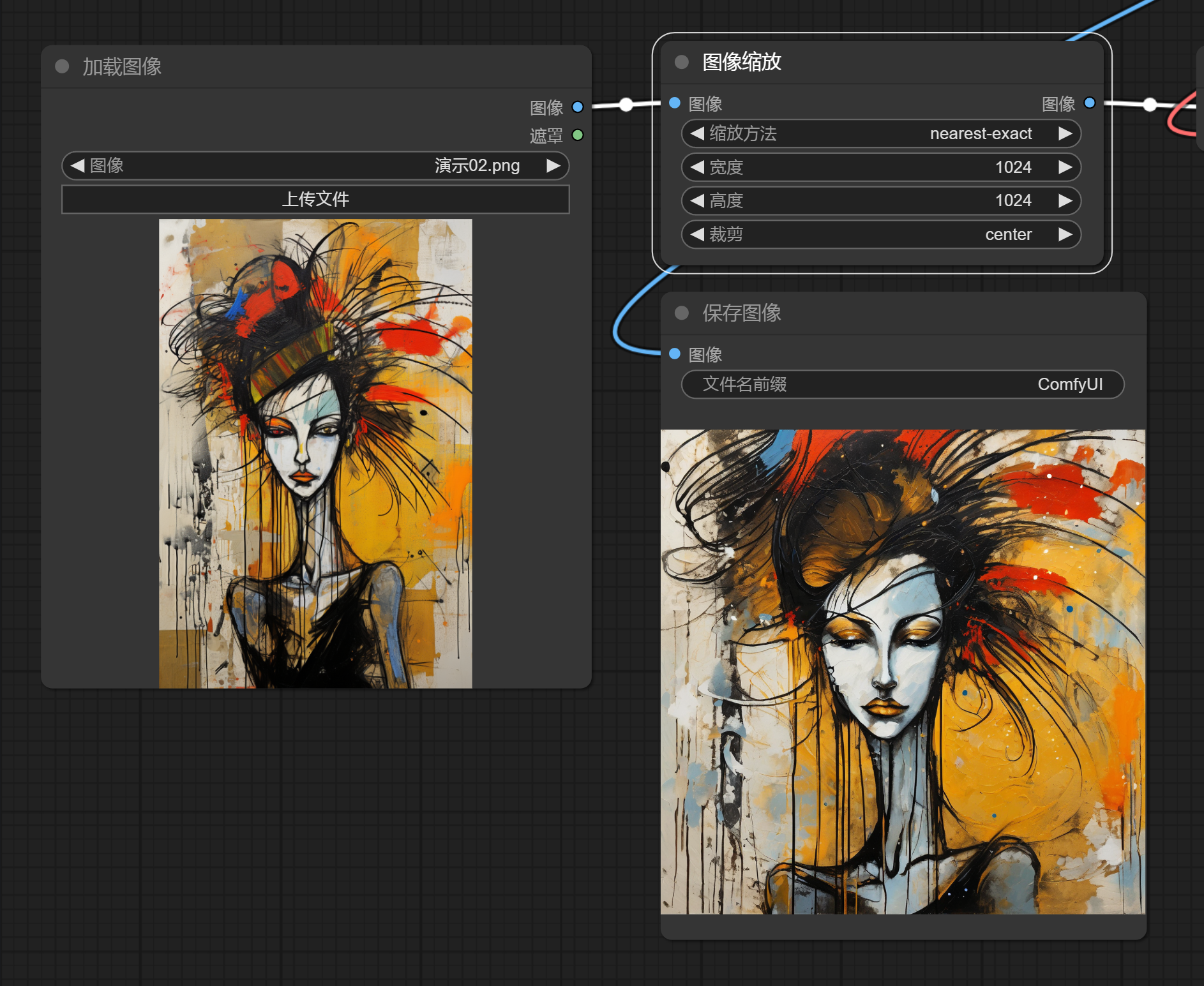Switch 缩放方法 to previous option with left arrow

[698, 133]
